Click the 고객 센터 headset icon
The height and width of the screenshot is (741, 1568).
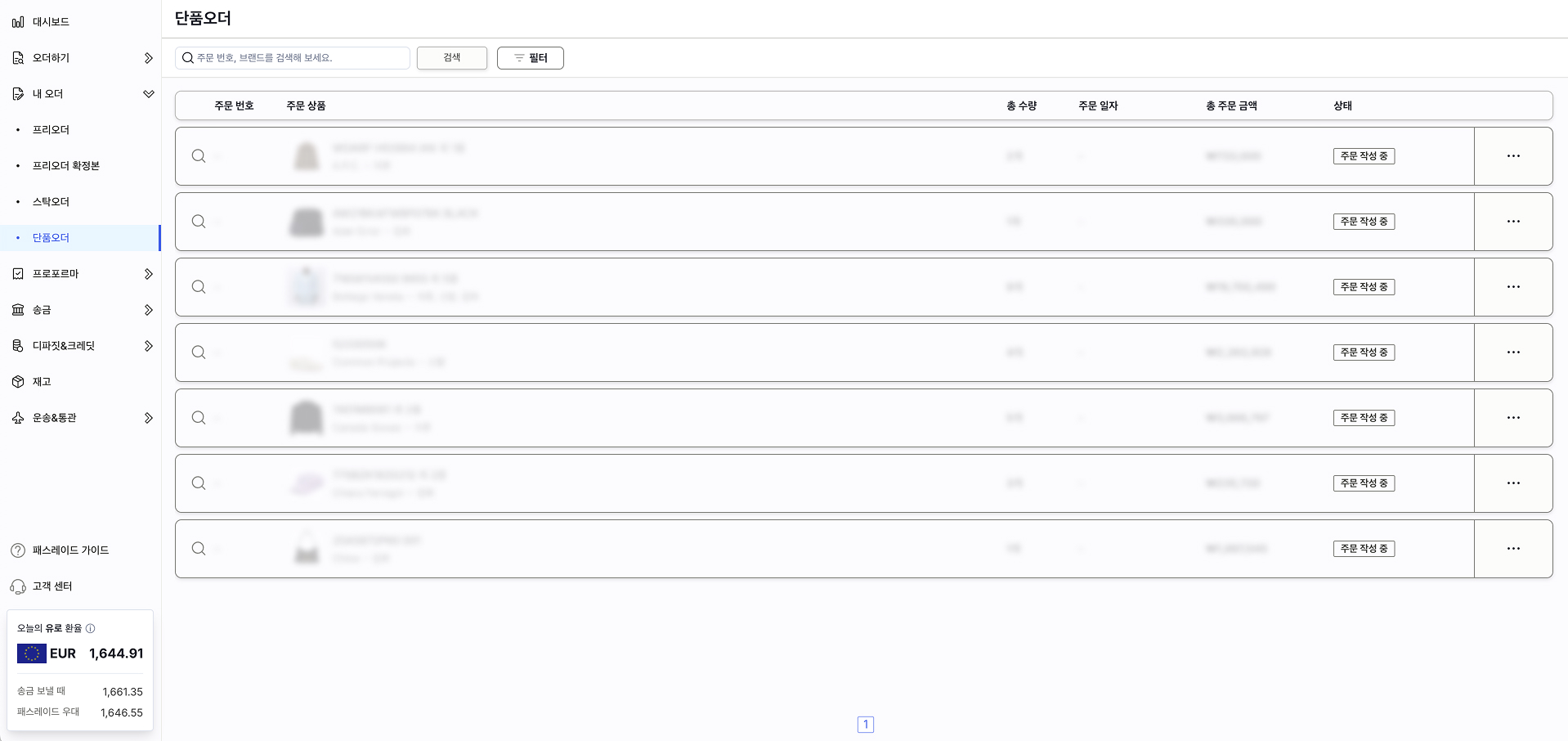pos(18,586)
